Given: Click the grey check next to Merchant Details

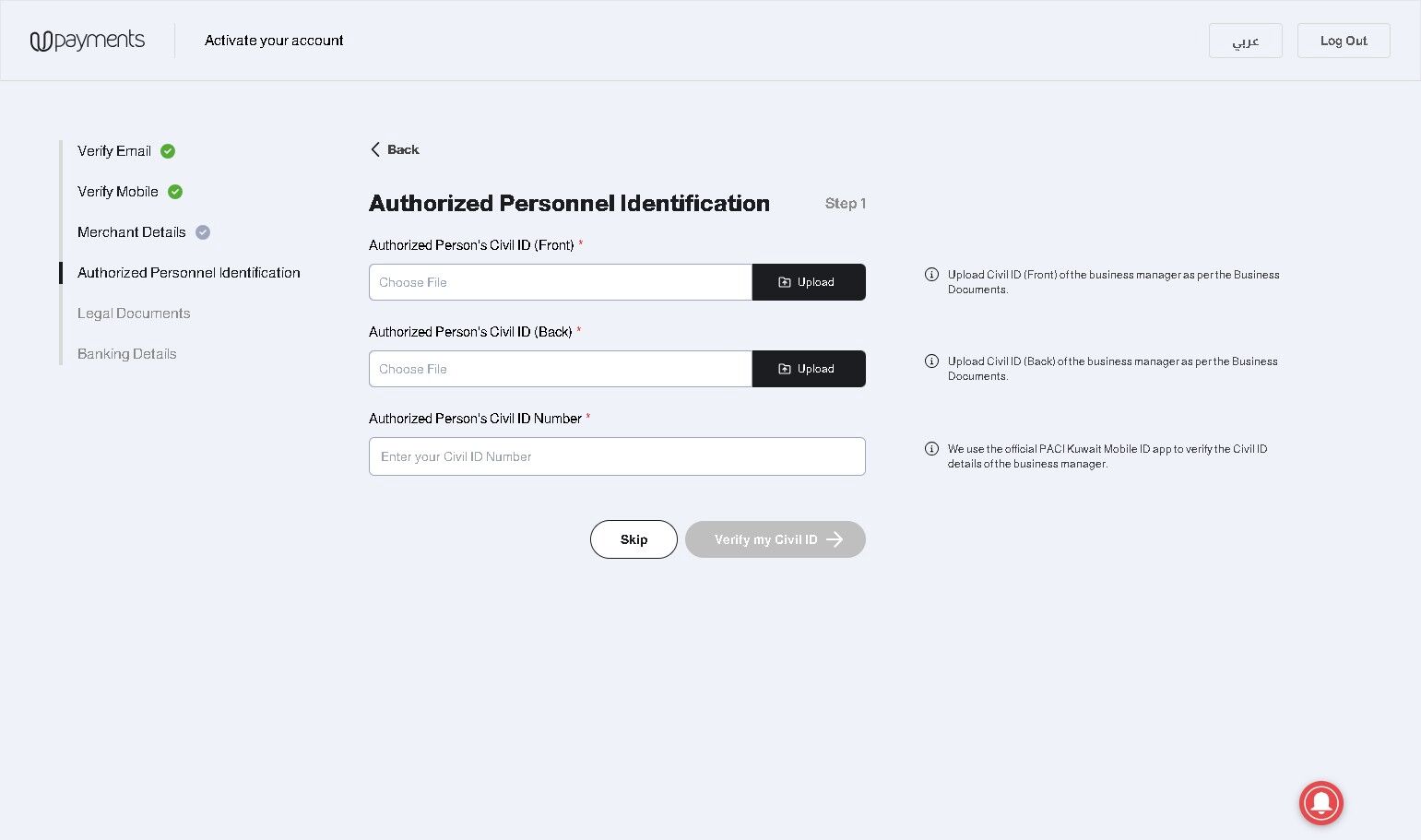Looking at the screenshot, I should pyautogui.click(x=203, y=232).
